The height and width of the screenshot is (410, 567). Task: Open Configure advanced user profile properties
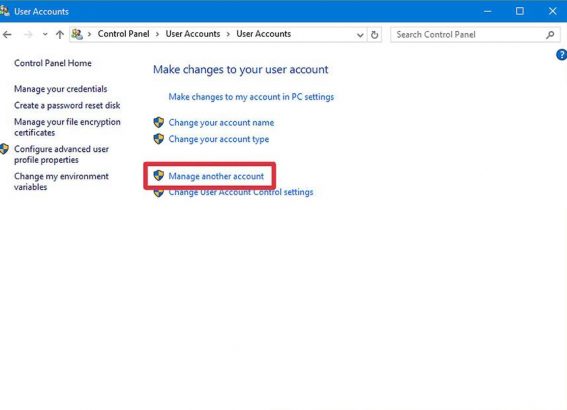click(x=61, y=154)
